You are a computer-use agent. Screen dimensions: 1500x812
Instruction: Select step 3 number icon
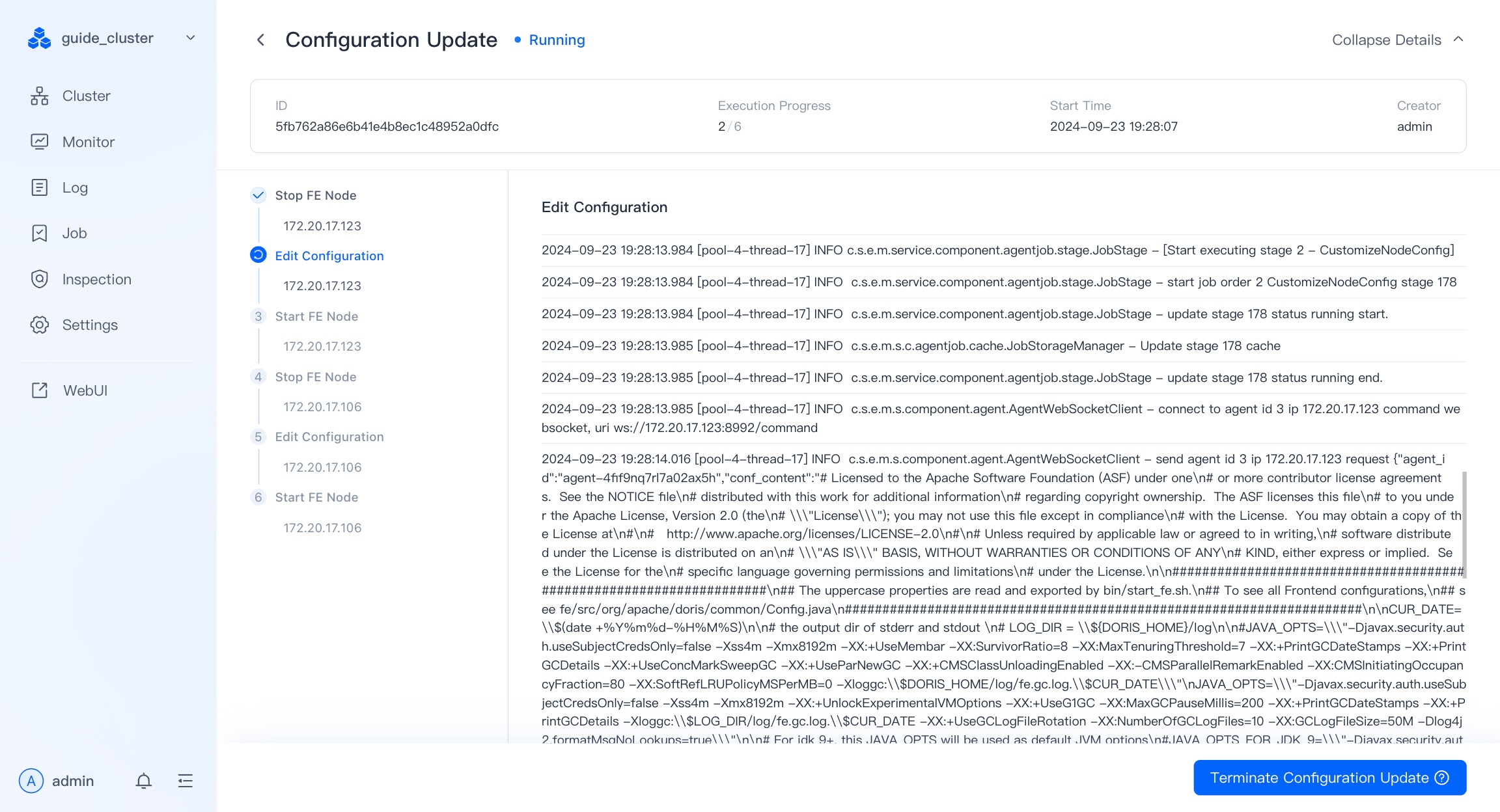258,316
